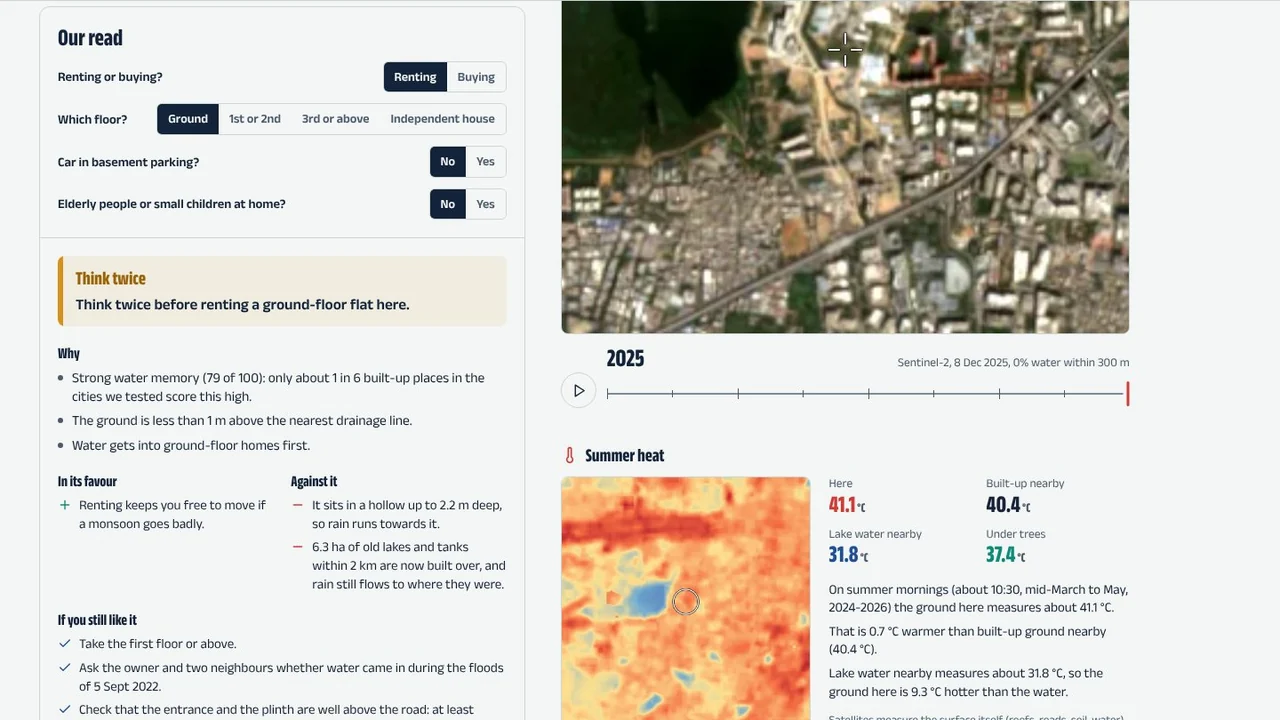Click the minus icon beside '6.3 ha of old lakes'
1280x720 pixels.
(297, 547)
